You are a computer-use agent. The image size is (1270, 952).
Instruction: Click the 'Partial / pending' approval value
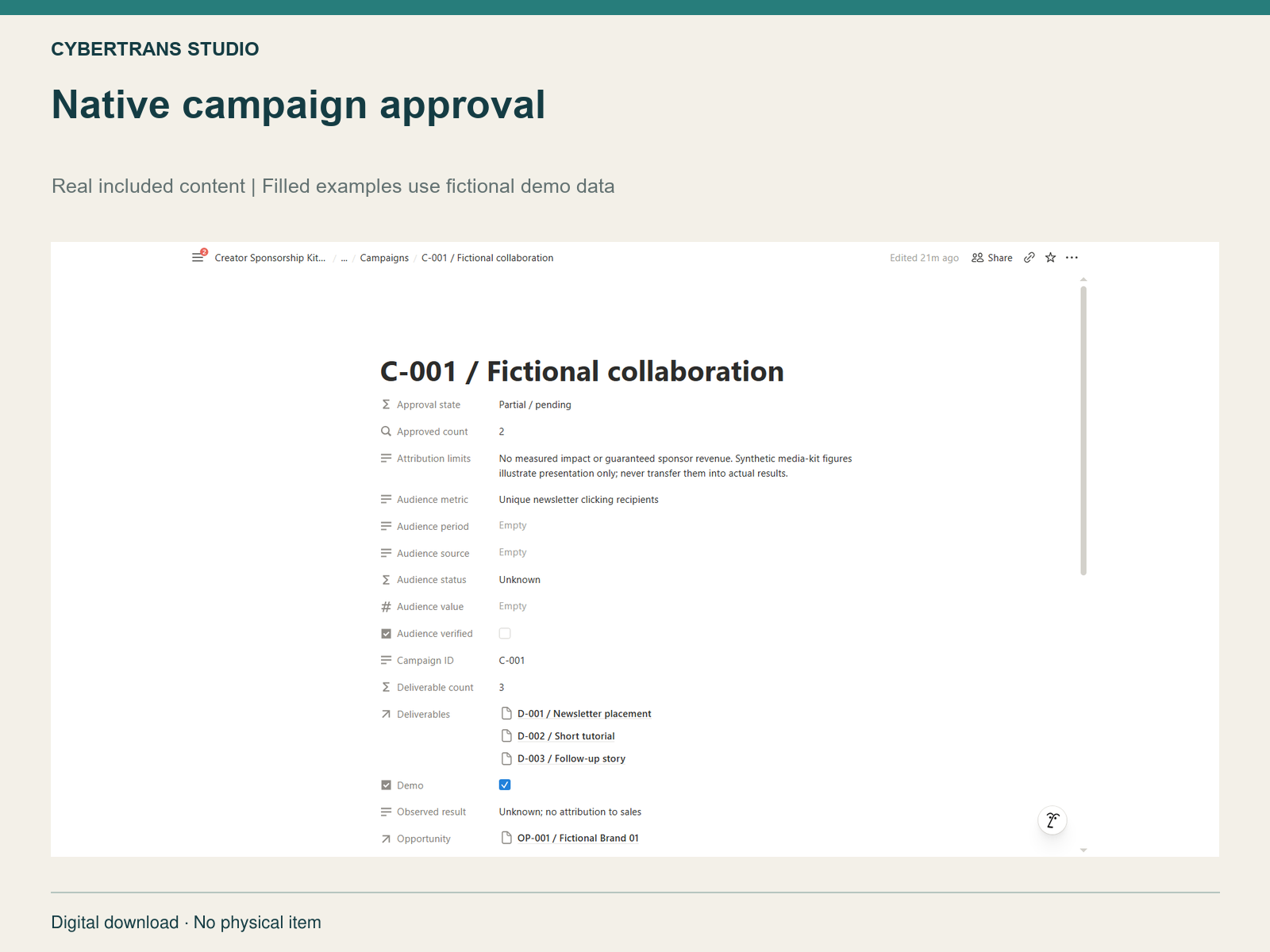(535, 405)
